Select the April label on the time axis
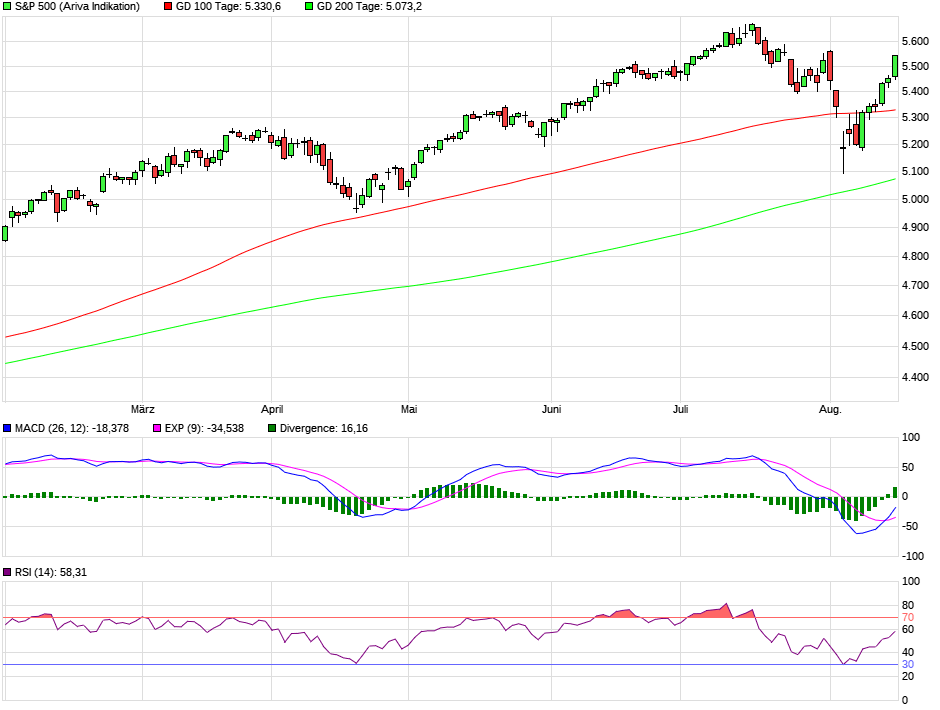Screen dimensions: 940x710 click(x=272, y=408)
